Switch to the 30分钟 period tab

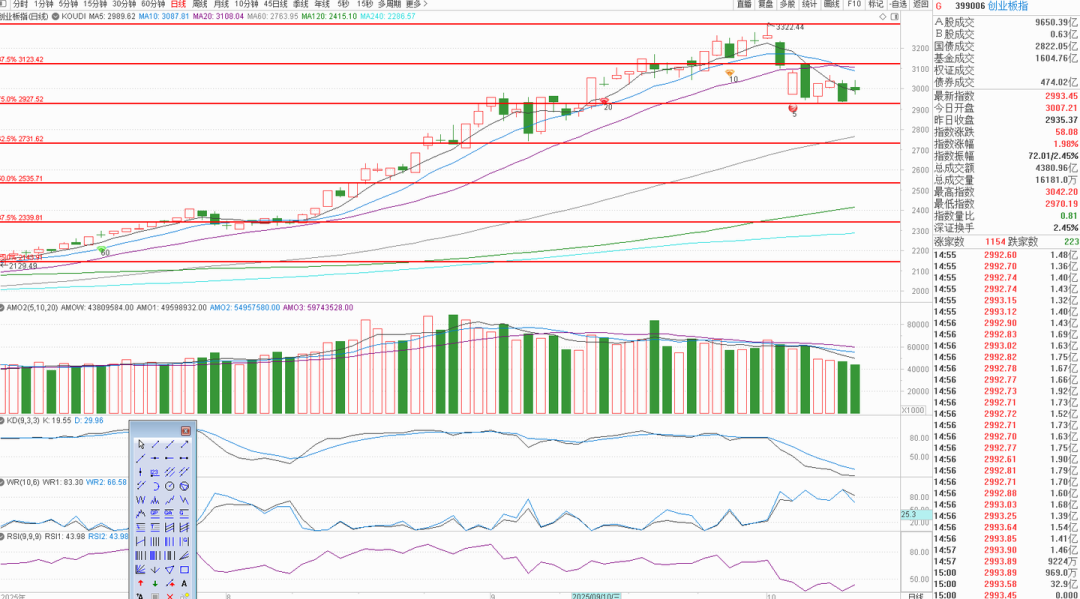click(124, 4)
